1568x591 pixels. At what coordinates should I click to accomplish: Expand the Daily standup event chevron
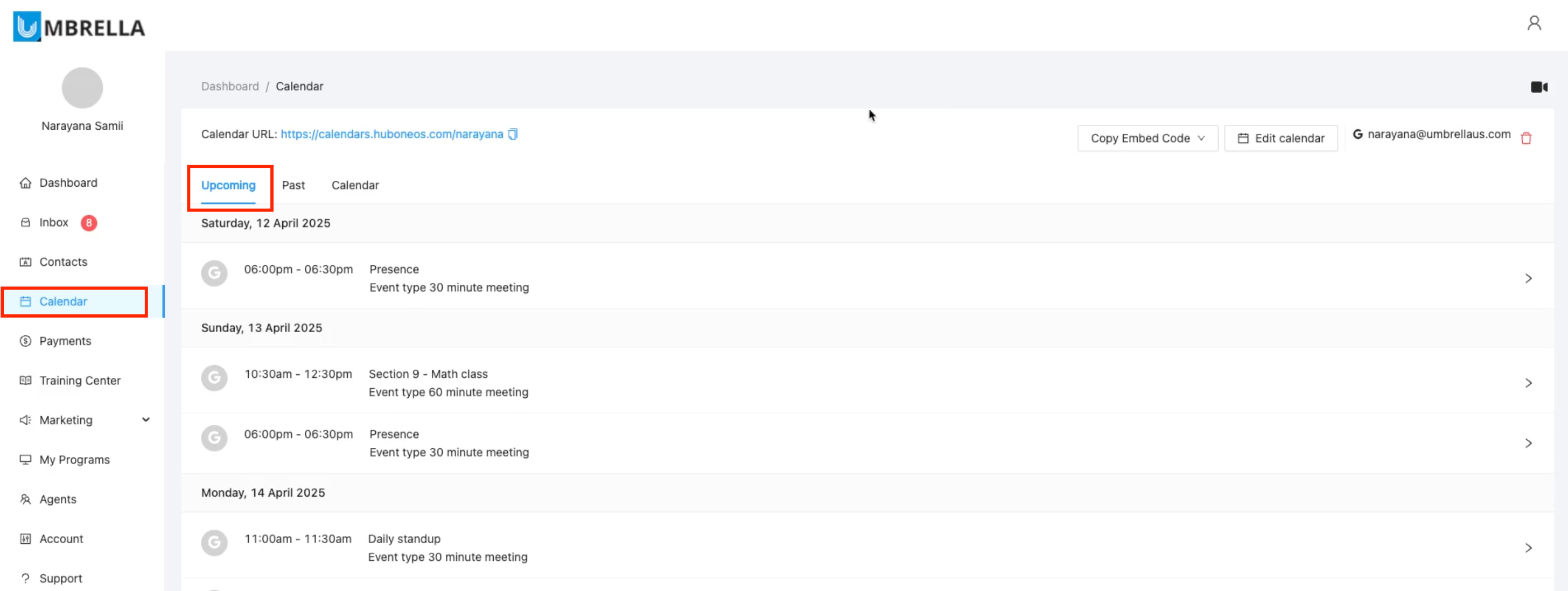click(1528, 548)
